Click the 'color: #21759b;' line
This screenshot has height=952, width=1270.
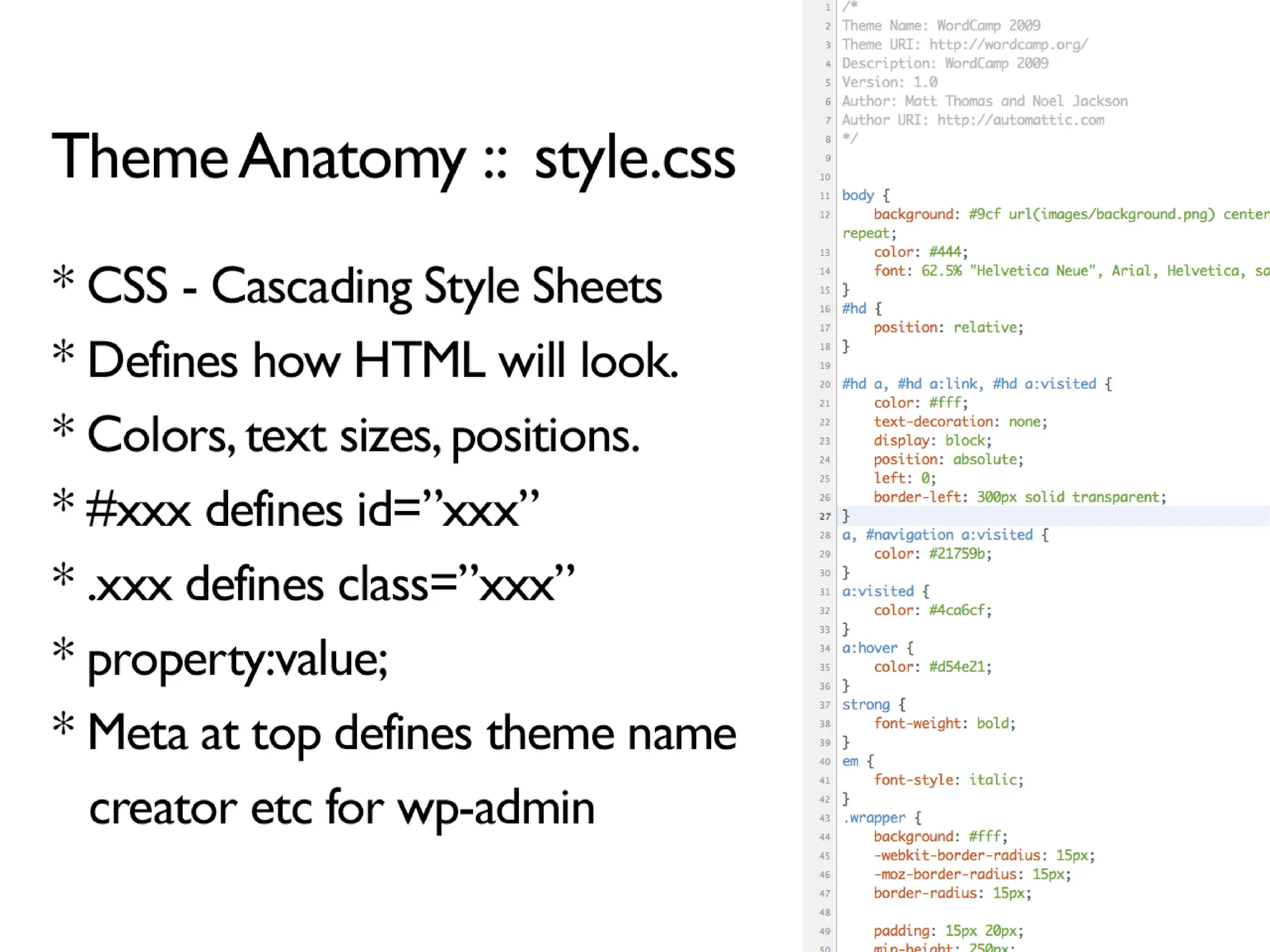[933, 554]
